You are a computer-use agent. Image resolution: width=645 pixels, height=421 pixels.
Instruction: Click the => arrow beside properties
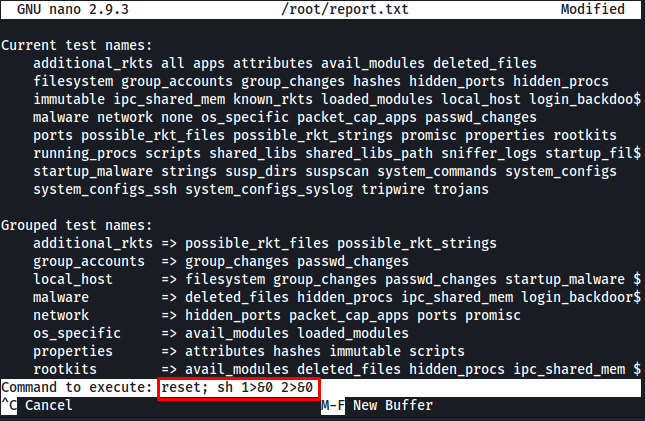[169, 351]
